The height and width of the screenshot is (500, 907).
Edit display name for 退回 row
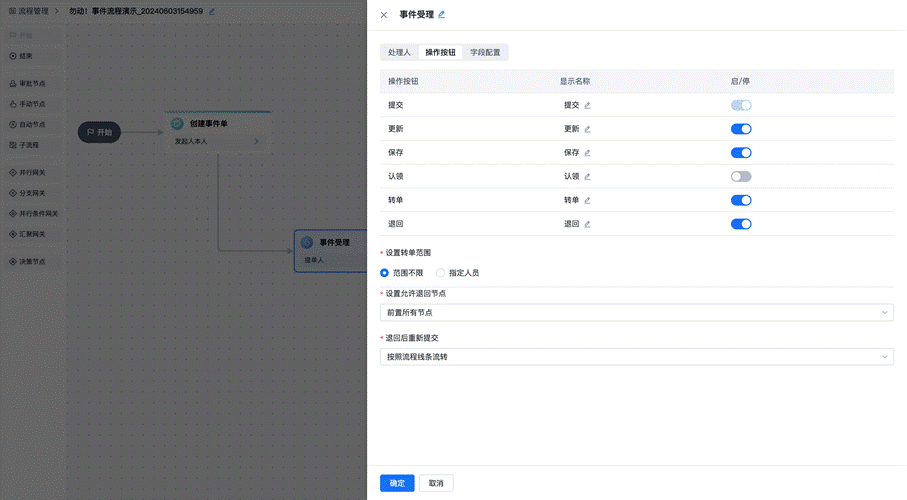587,224
